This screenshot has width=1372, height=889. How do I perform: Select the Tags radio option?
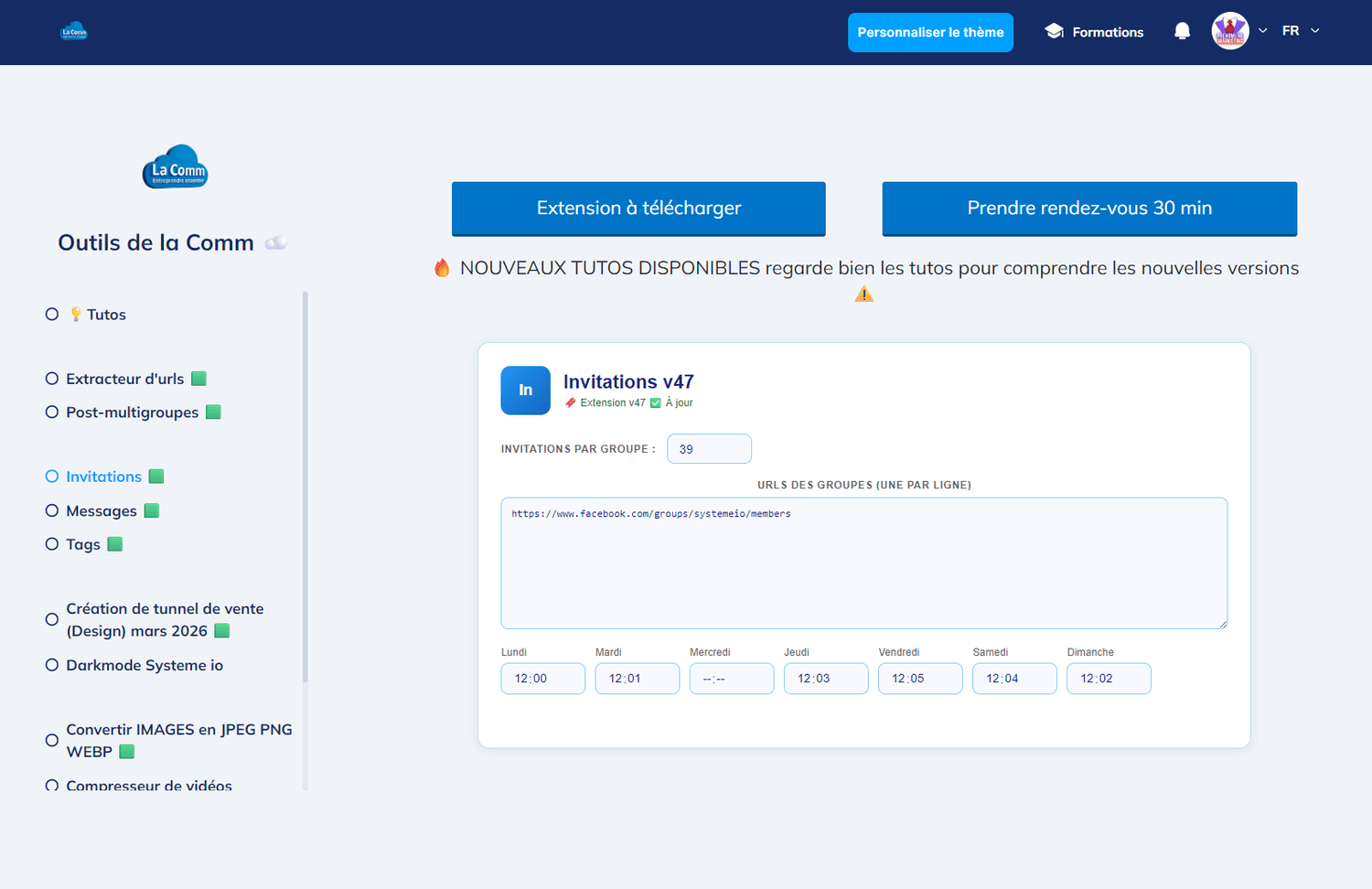52,544
